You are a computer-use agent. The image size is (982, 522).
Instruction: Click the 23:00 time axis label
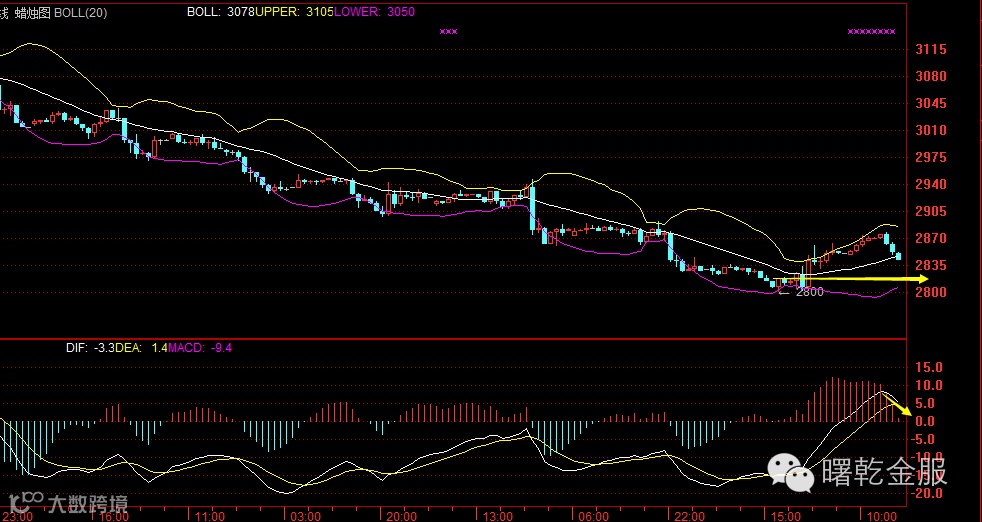coord(19,516)
